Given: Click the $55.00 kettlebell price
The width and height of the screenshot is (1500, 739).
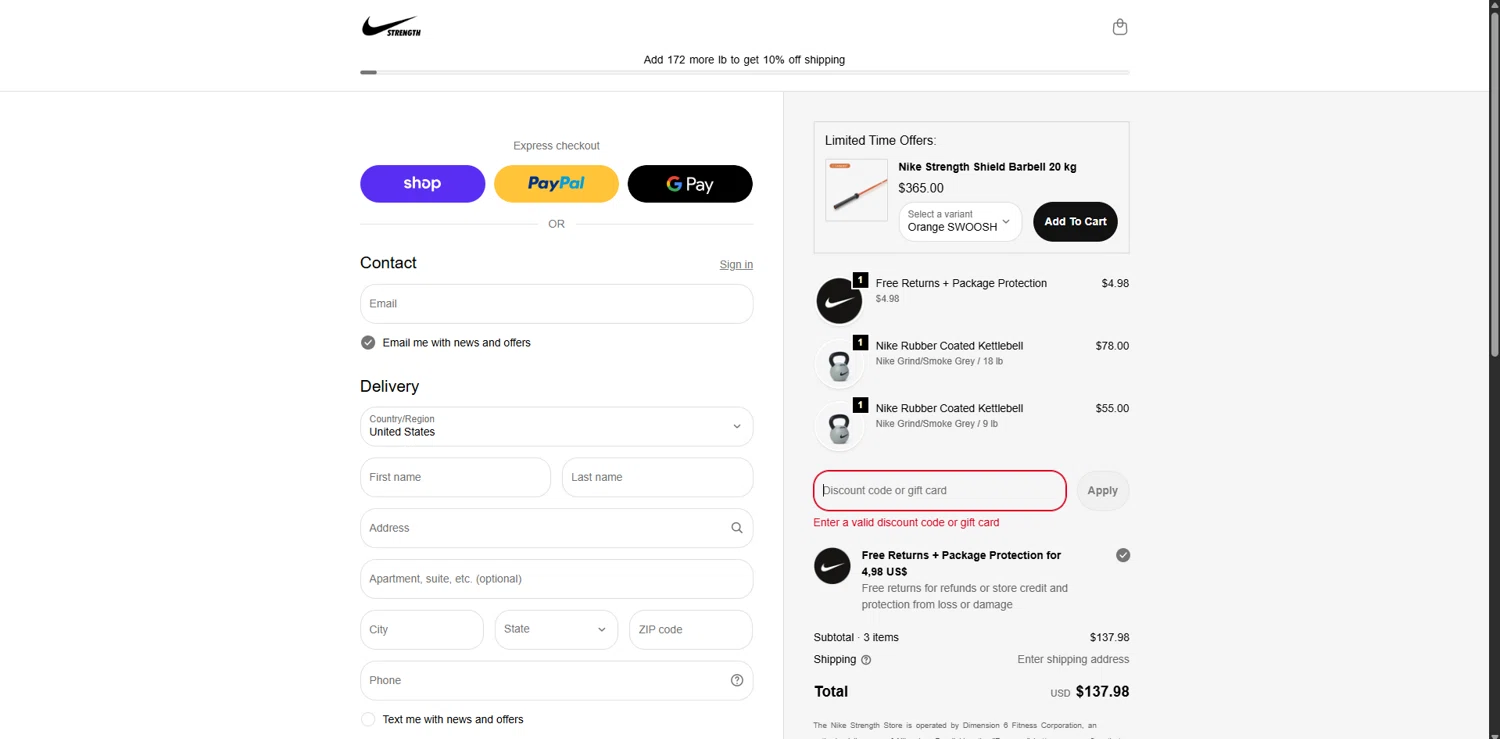Looking at the screenshot, I should tap(1112, 408).
